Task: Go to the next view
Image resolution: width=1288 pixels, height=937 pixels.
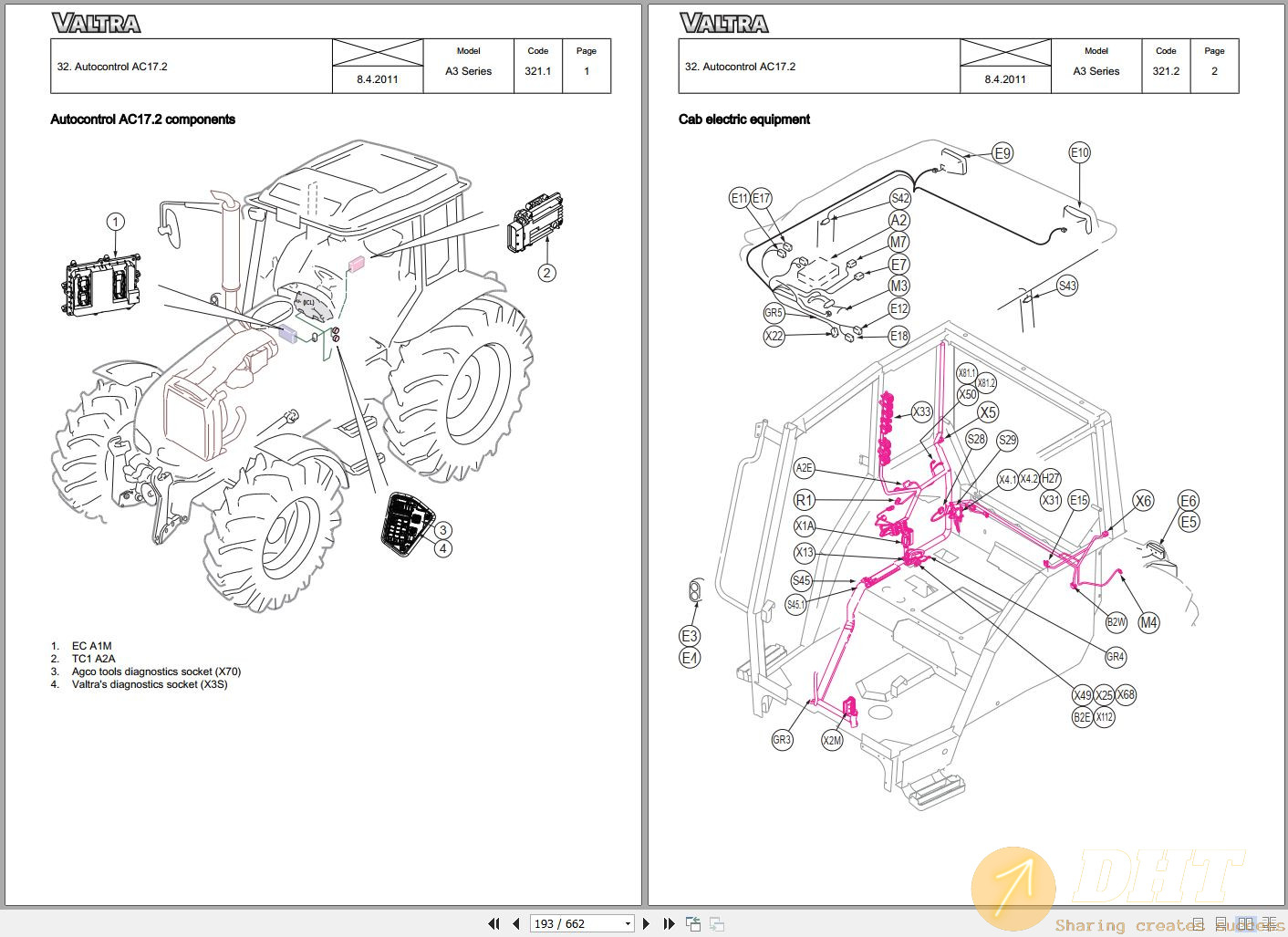Action: (717, 924)
